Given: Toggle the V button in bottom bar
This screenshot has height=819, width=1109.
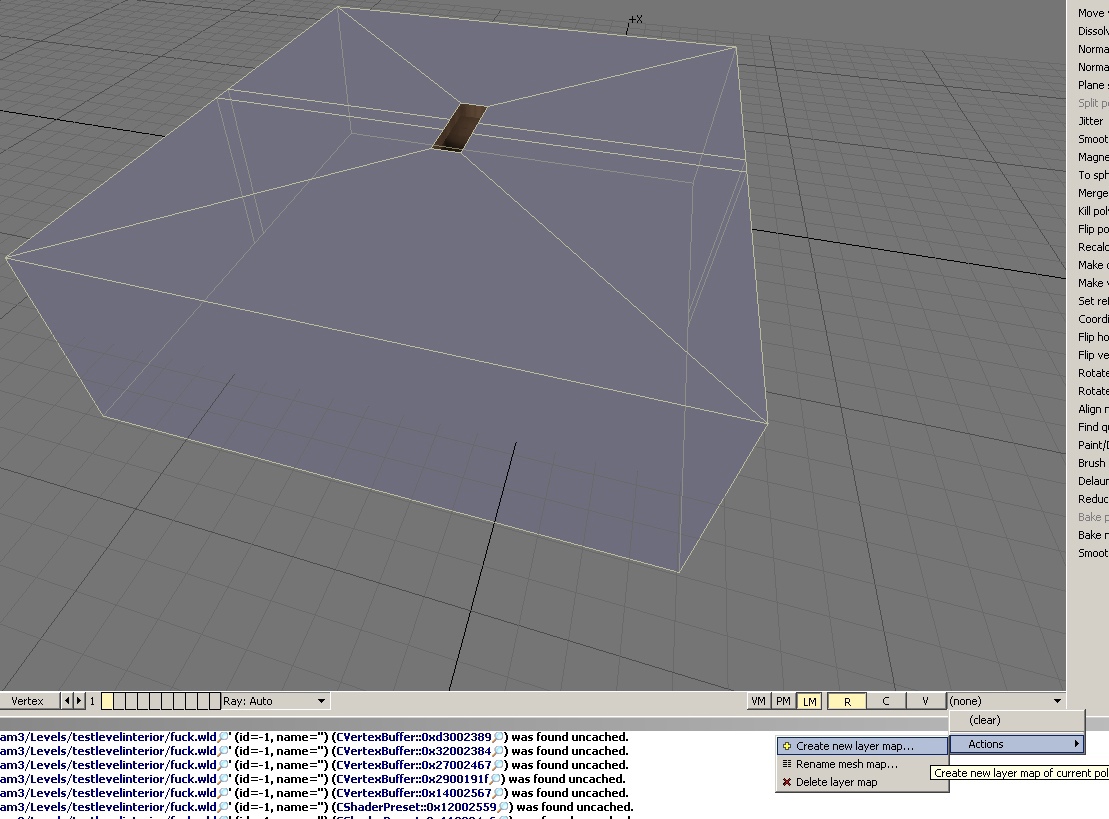Looking at the screenshot, I should tap(925, 701).
